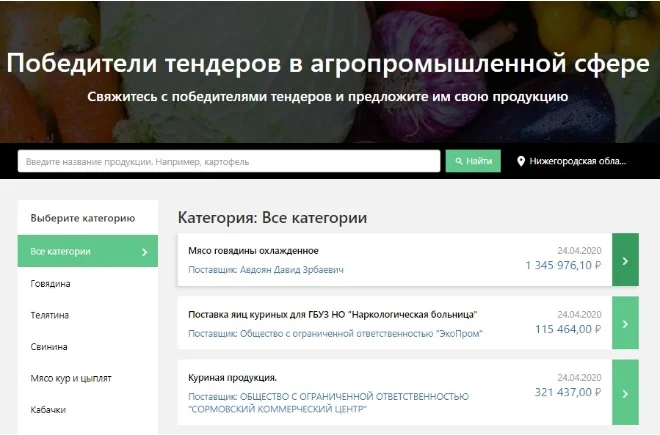660x435 pixels.
Task: Click the price 321 437,00 ₽
Action: [x=568, y=392]
